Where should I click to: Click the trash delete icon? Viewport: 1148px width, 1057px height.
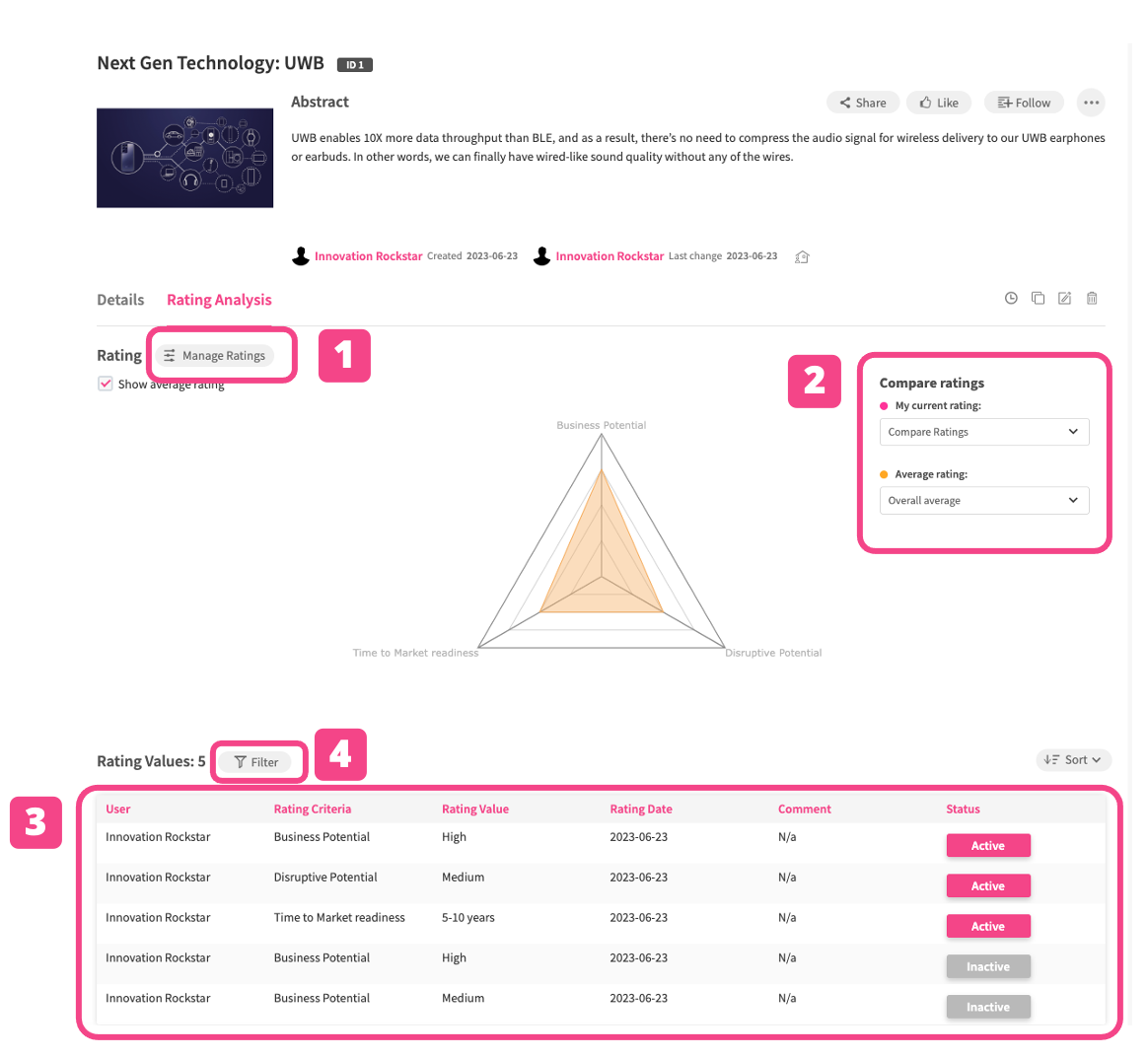tap(1092, 299)
